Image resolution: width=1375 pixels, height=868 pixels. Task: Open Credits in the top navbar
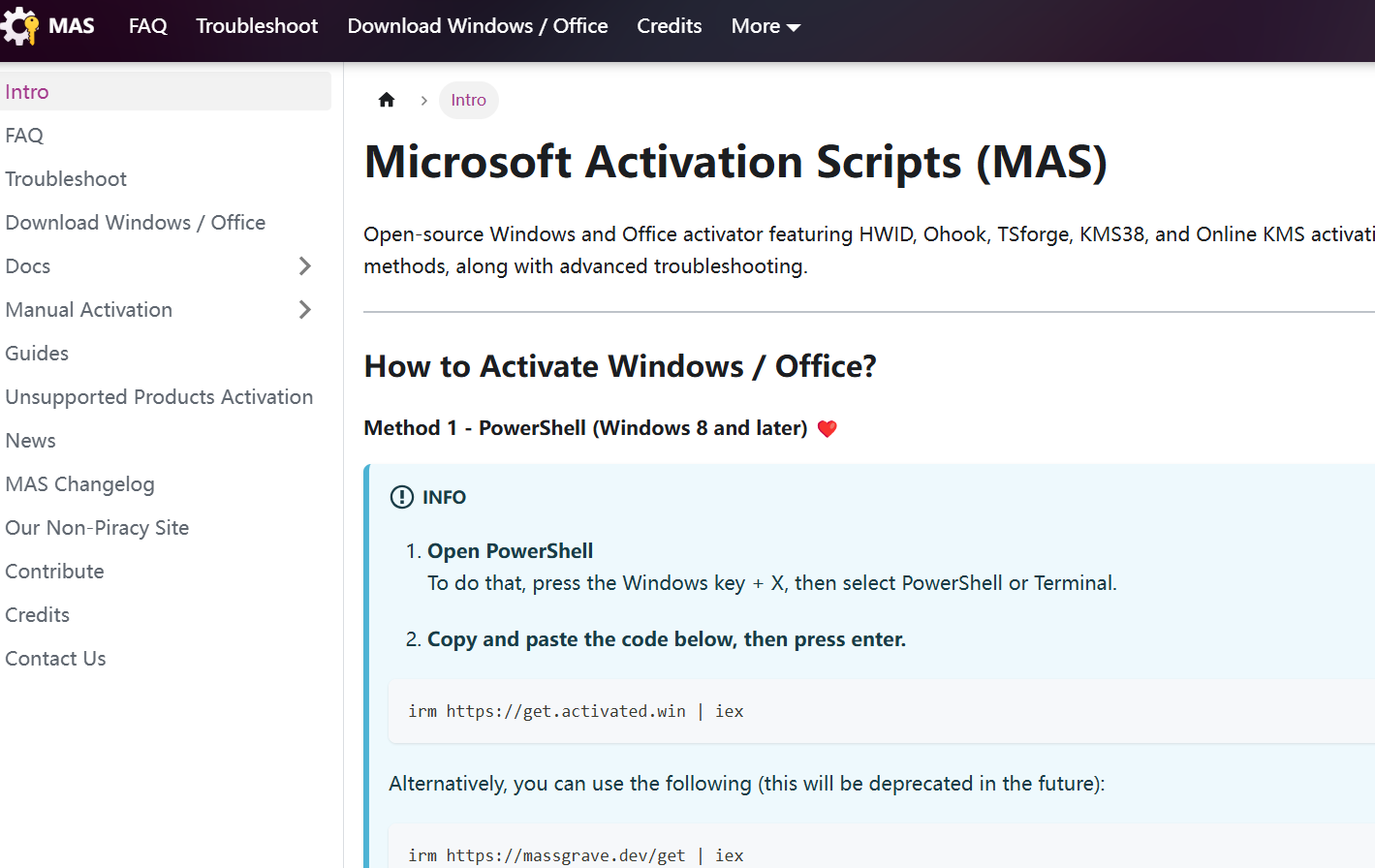669,26
